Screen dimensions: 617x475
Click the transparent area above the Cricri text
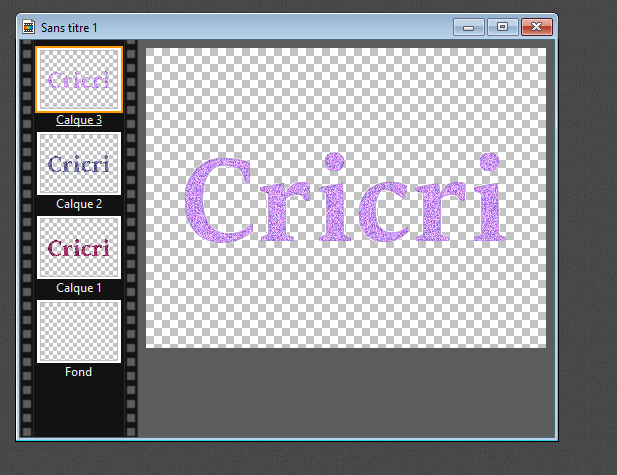345,95
